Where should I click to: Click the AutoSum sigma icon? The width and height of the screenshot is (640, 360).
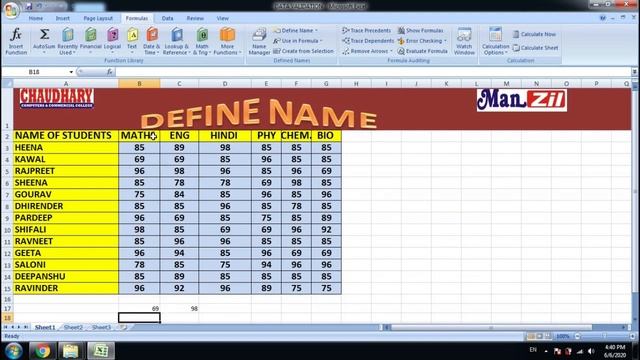coord(44,35)
